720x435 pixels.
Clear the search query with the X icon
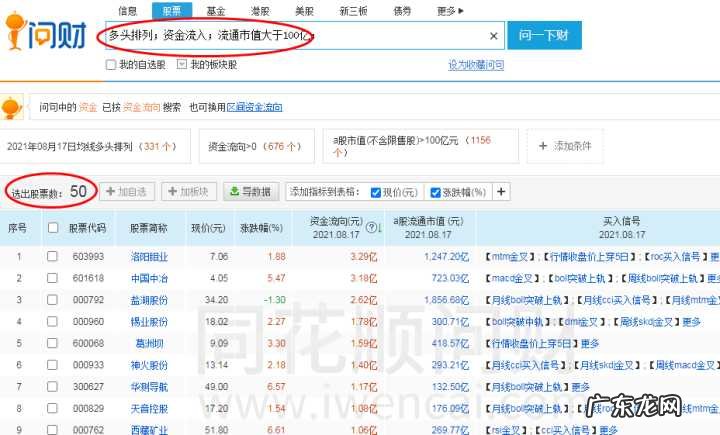pos(494,36)
